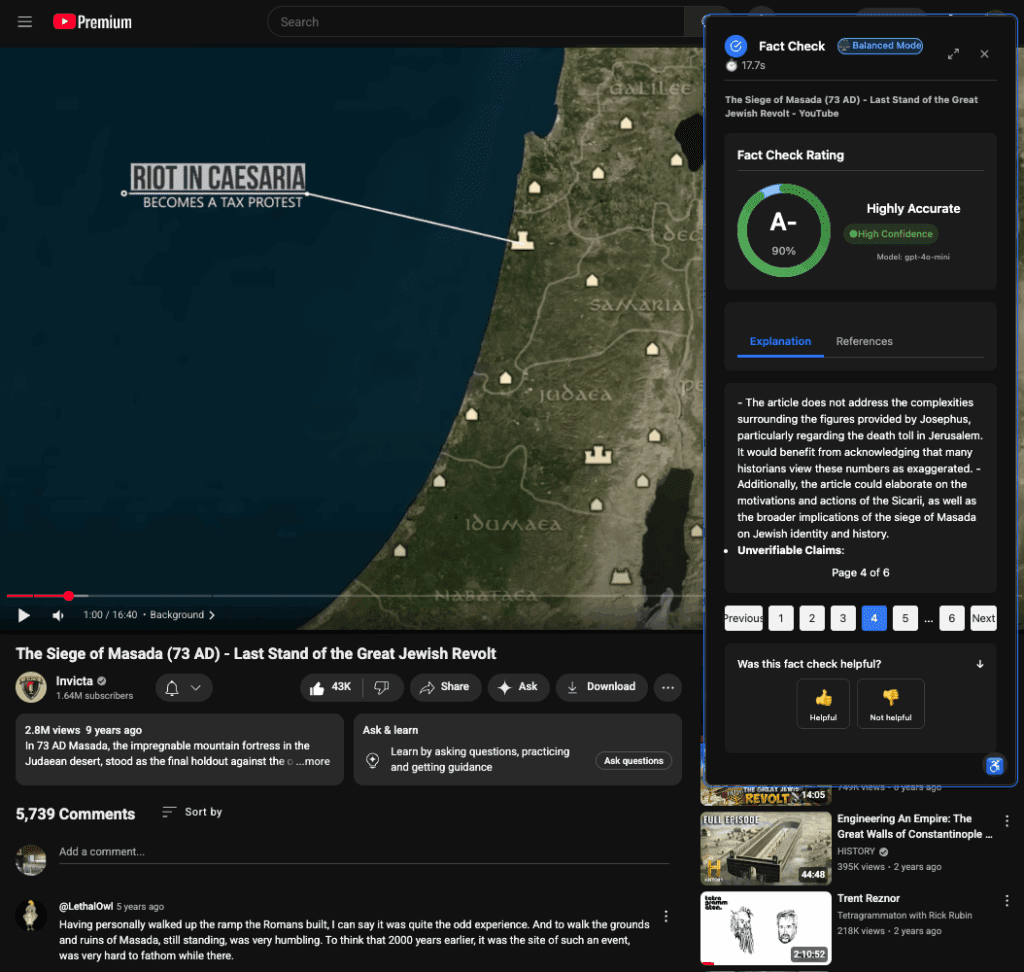The width and height of the screenshot is (1024, 972).
Task: Like the video with thumbs up
Action: tap(330, 687)
